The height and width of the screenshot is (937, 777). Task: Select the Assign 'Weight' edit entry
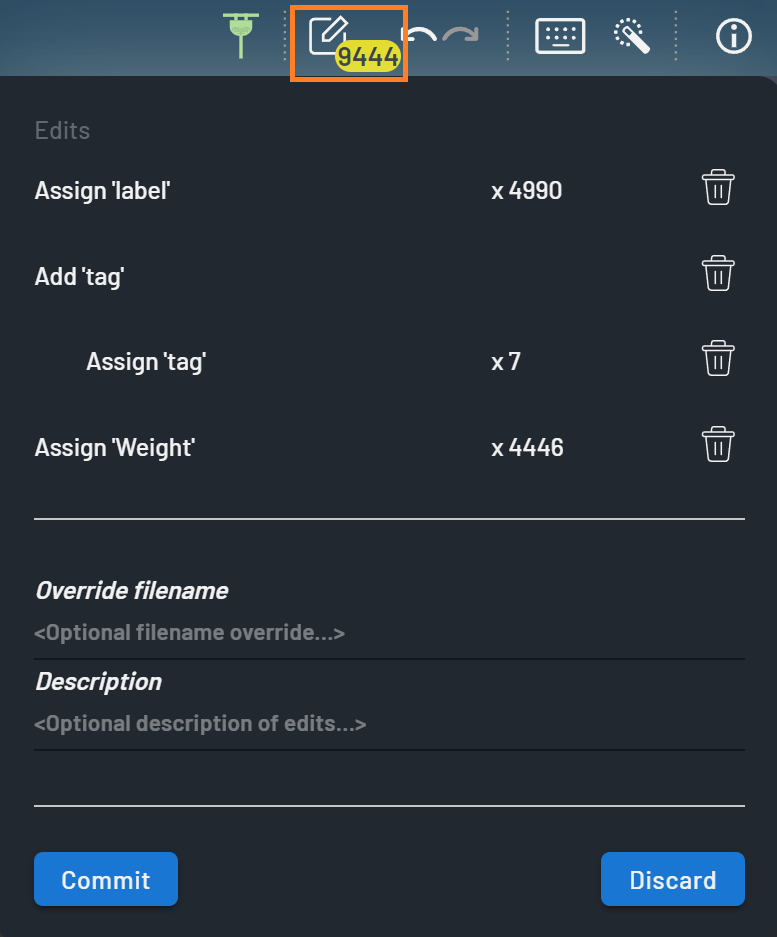(x=115, y=447)
